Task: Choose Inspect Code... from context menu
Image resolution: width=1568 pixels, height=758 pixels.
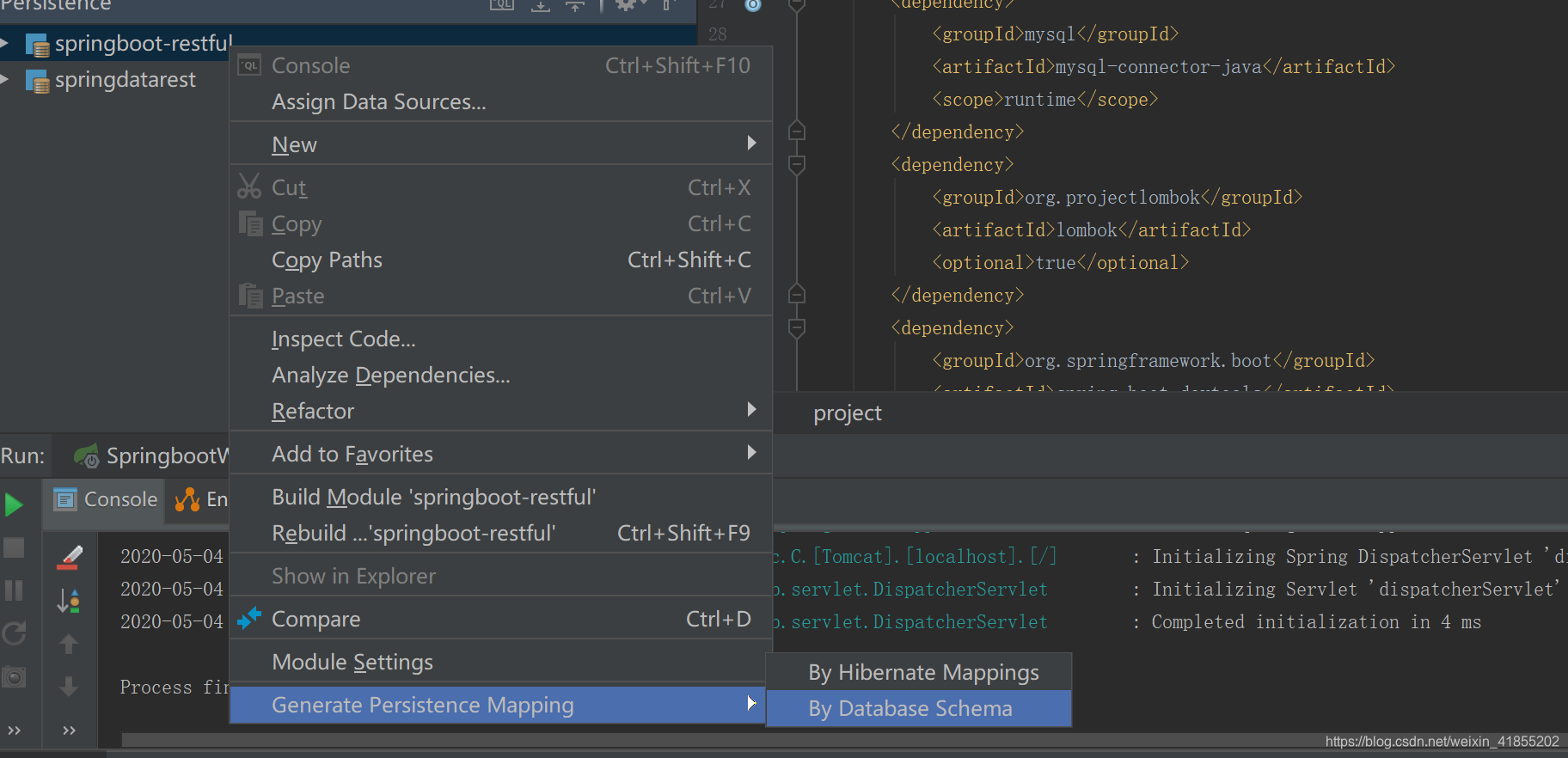Action: coord(500,339)
